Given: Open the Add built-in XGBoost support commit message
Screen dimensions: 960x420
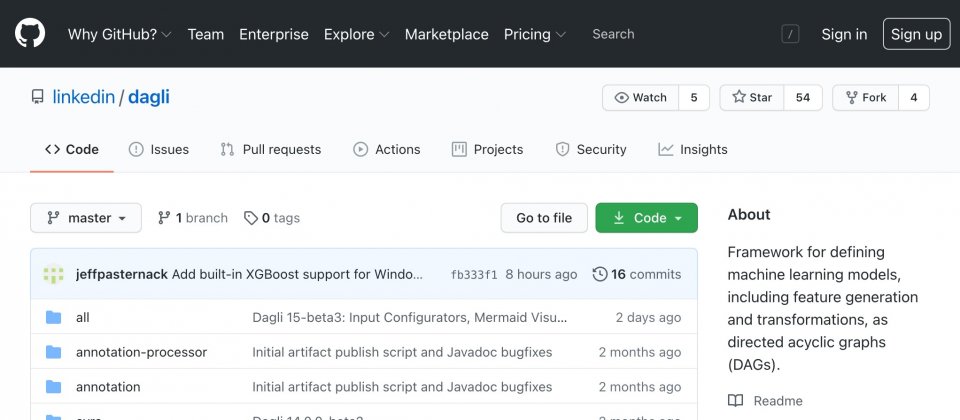Looking at the screenshot, I should 297,274.
